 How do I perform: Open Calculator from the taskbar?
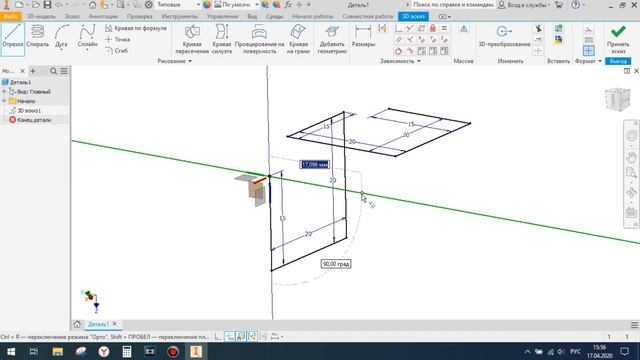tap(127, 351)
